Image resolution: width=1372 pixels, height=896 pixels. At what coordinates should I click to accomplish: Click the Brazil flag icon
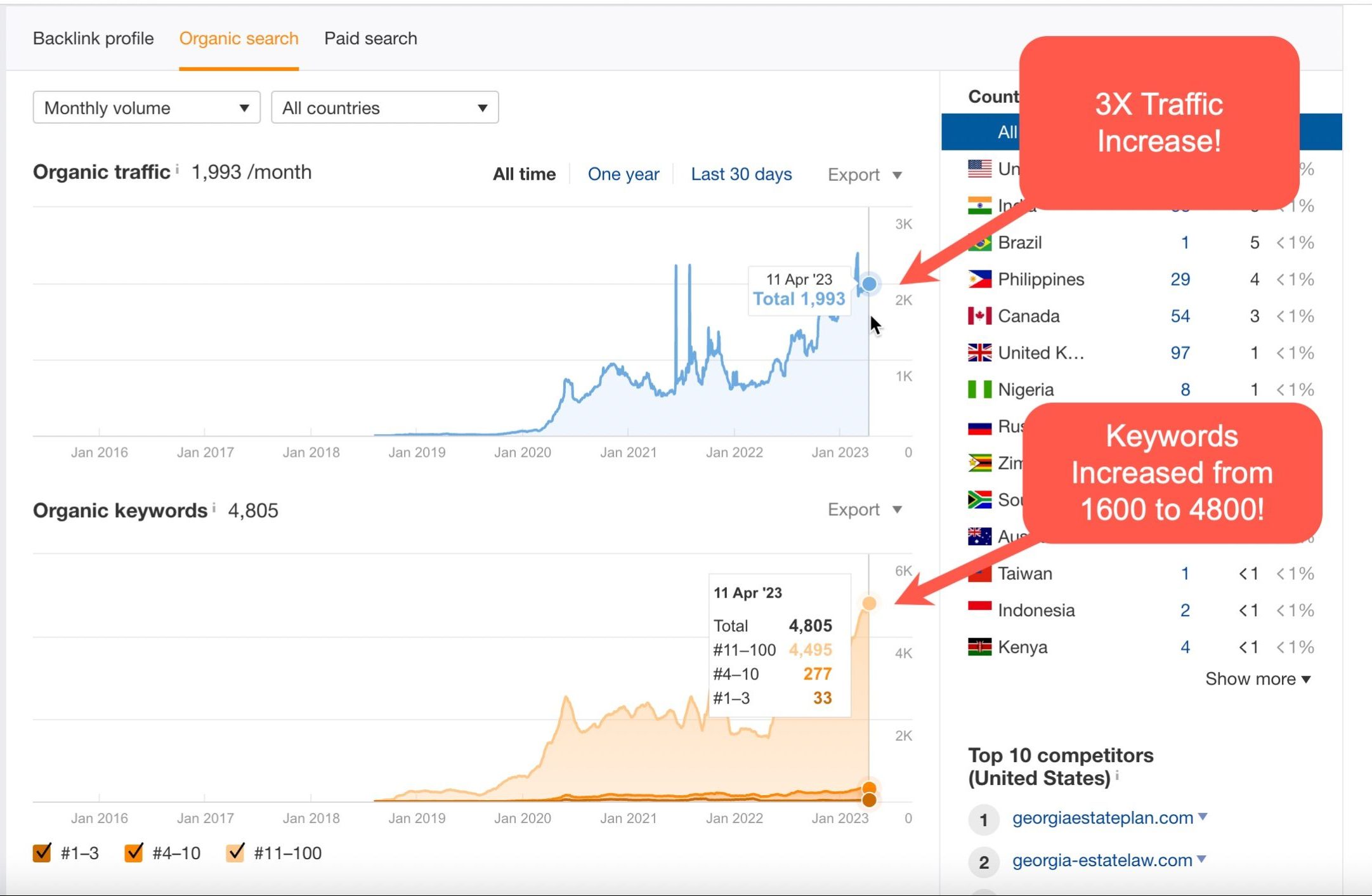click(980, 242)
